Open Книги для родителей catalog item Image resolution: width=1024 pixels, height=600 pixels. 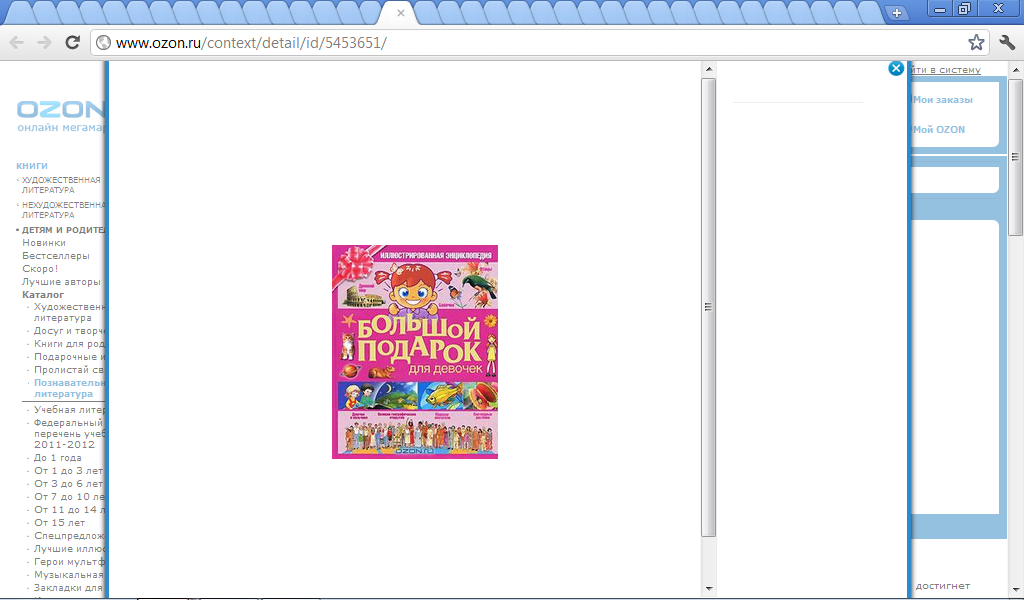click(69, 344)
